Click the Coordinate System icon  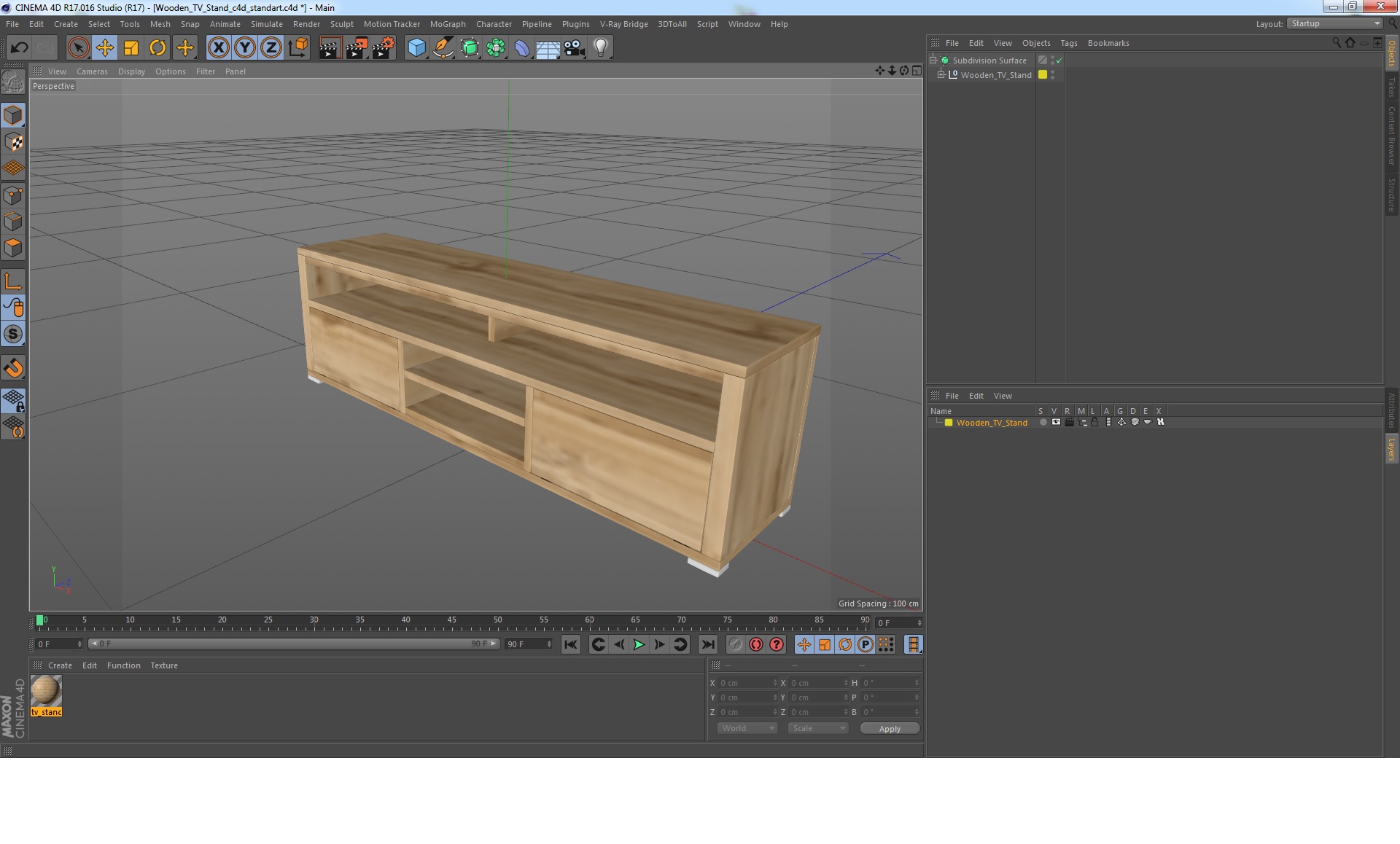coord(298,48)
